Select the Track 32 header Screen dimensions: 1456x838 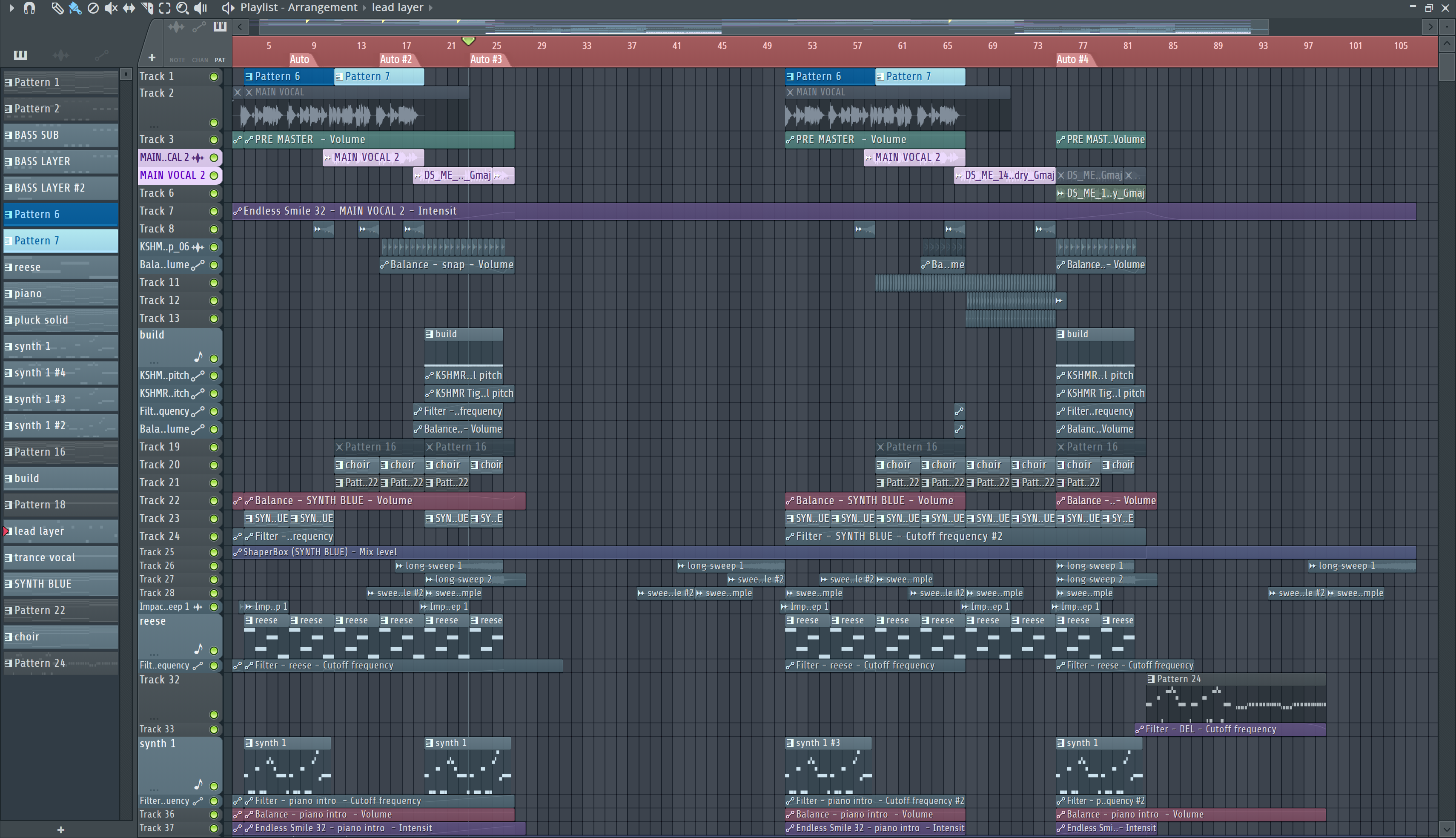pyautogui.click(x=180, y=697)
